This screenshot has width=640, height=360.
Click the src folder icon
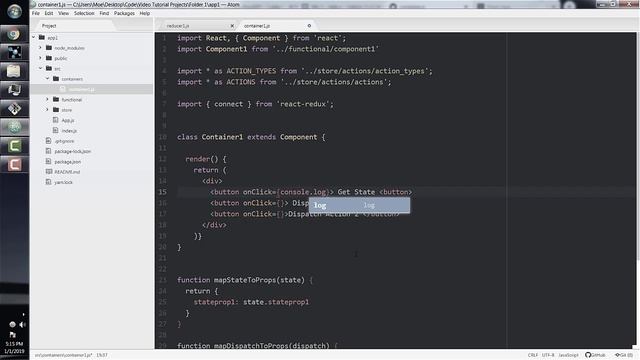click(49, 68)
